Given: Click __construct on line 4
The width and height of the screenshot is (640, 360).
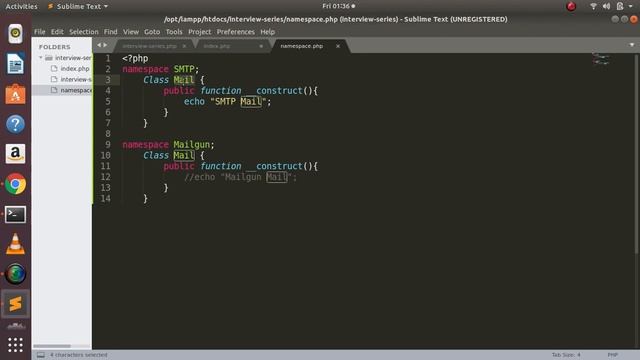Looking at the screenshot, I should tap(274, 91).
